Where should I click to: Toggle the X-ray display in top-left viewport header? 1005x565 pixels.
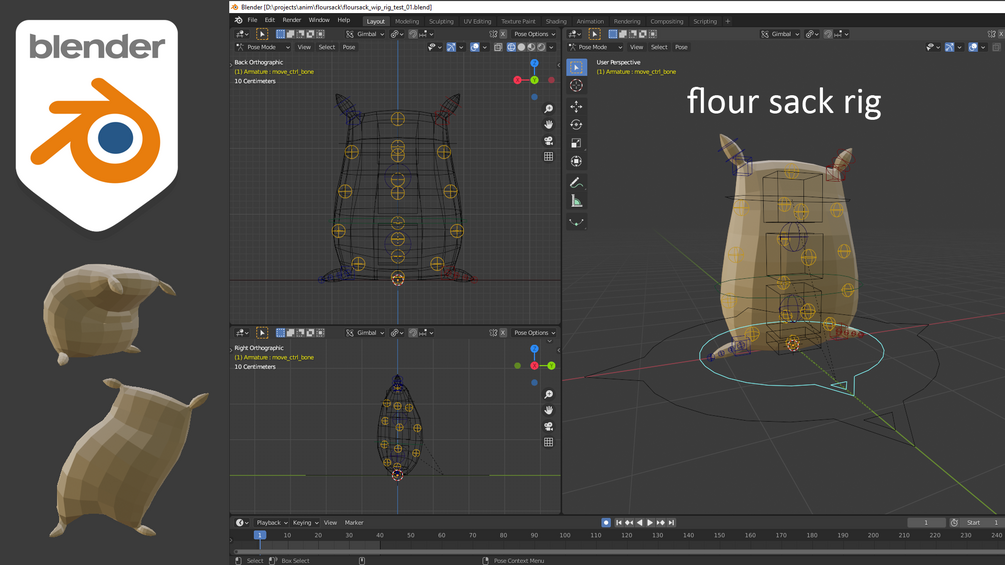[498, 47]
